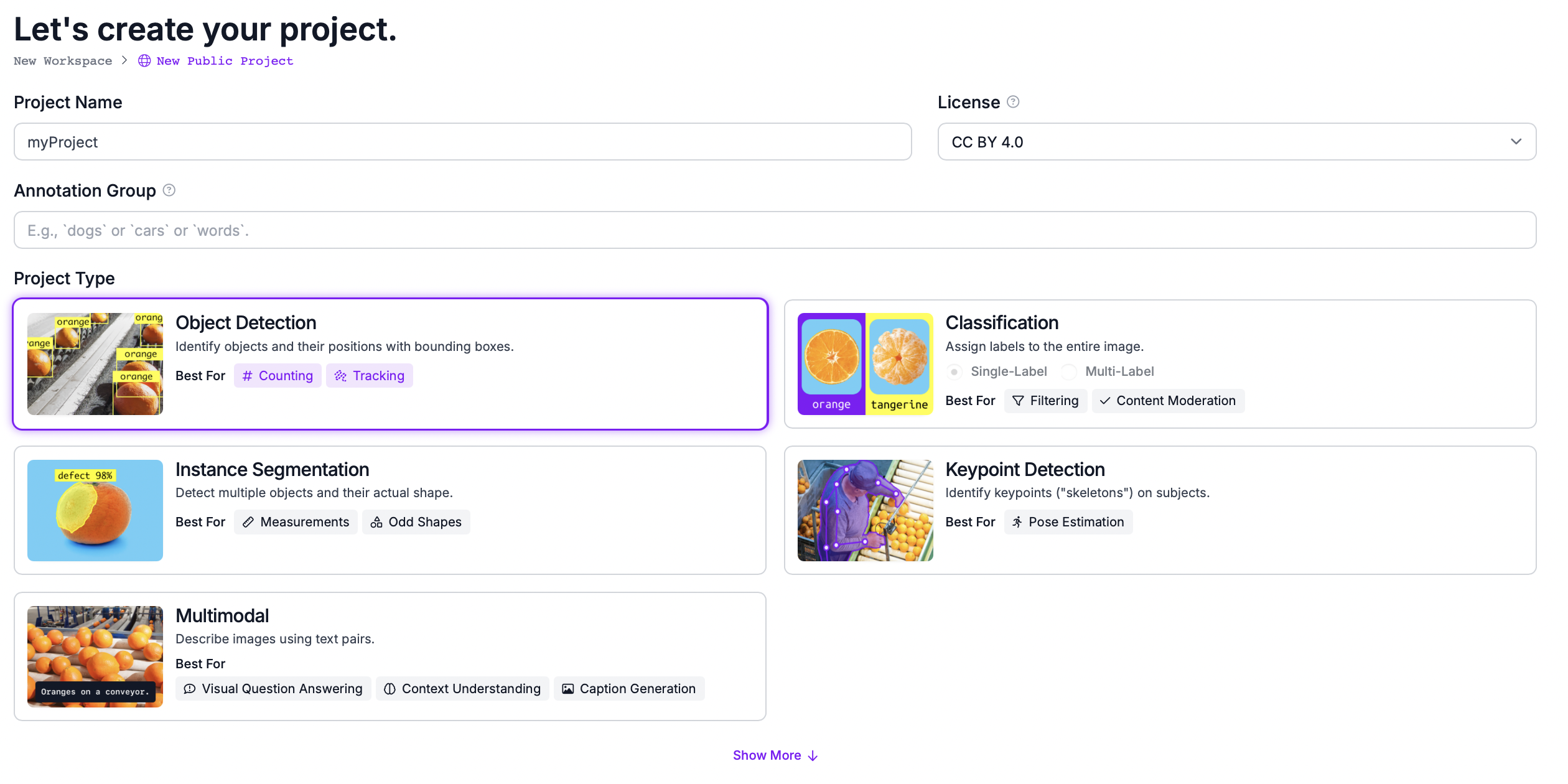Click the breadcrumb chevron after New Workspace
This screenshot has width=1568, height=784.
(x=124, y=60)
